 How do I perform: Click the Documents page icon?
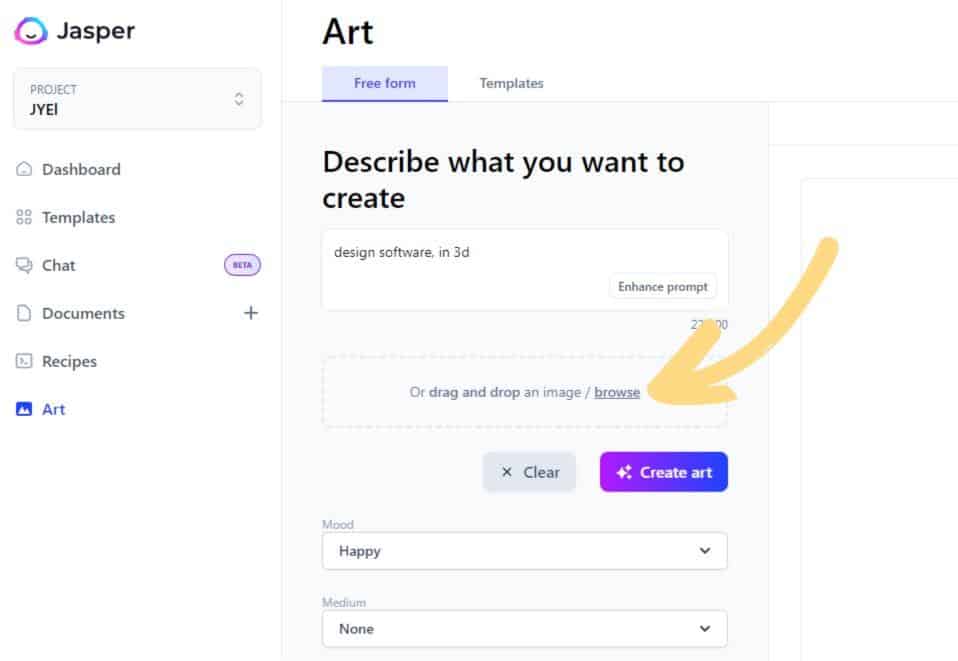click(24, 313)
